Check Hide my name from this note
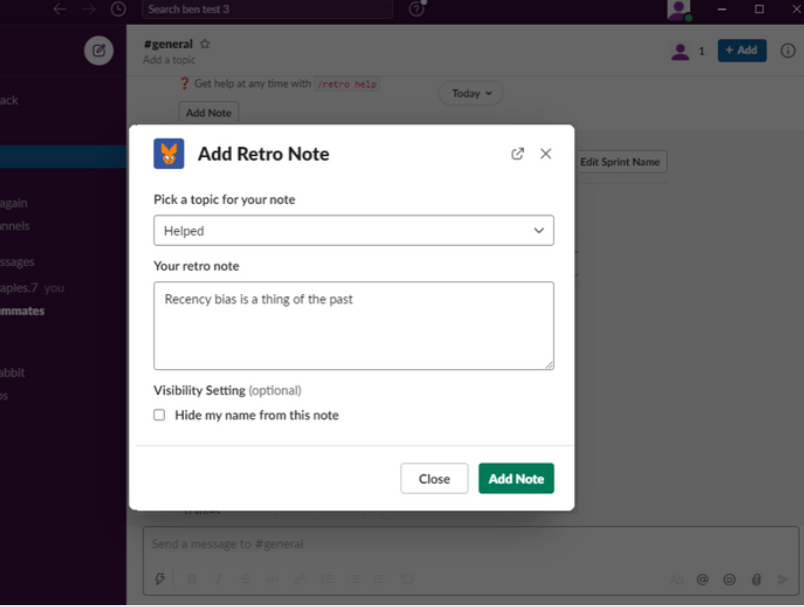Viewport: 804px width, 607px height. [159, 415]
